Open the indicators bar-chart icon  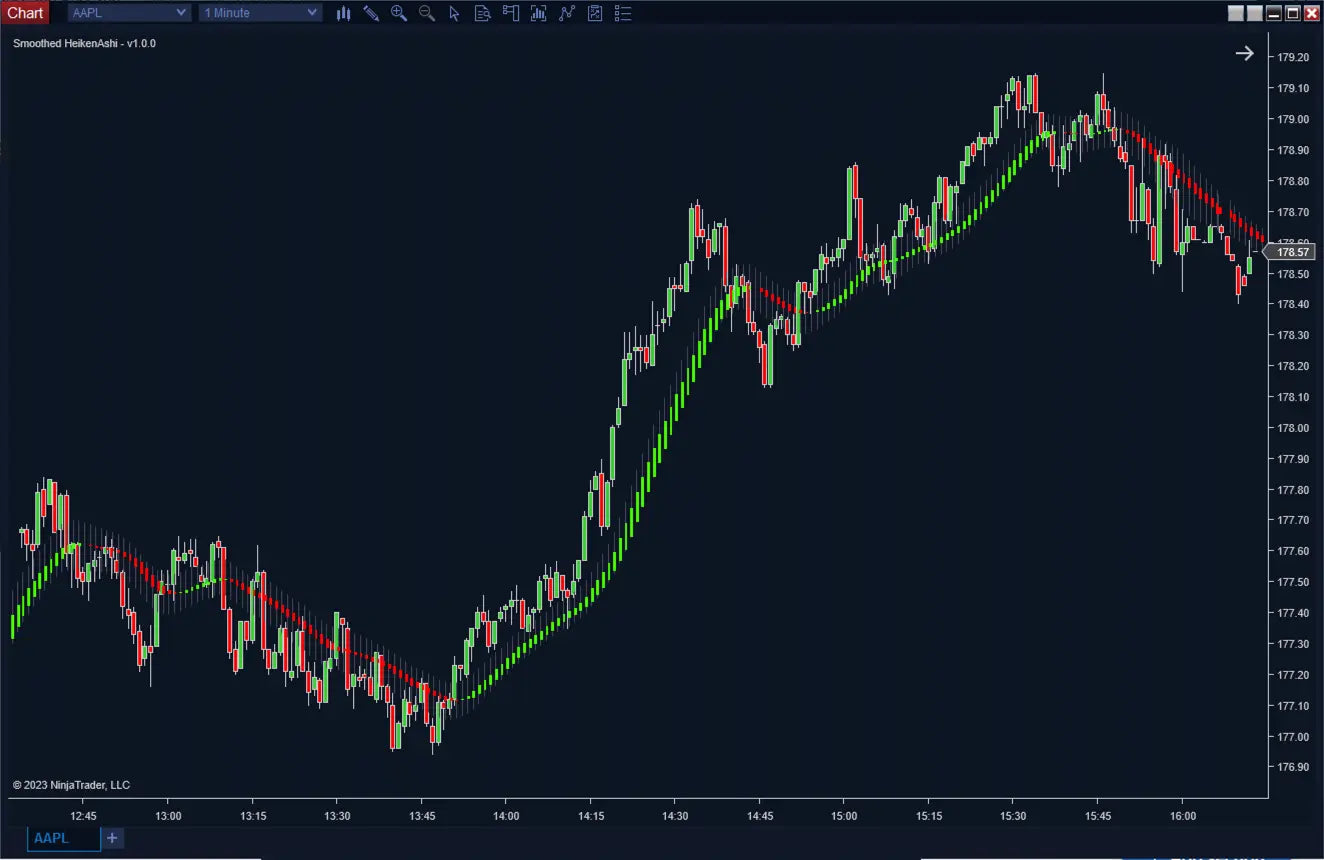coord(539,13)
